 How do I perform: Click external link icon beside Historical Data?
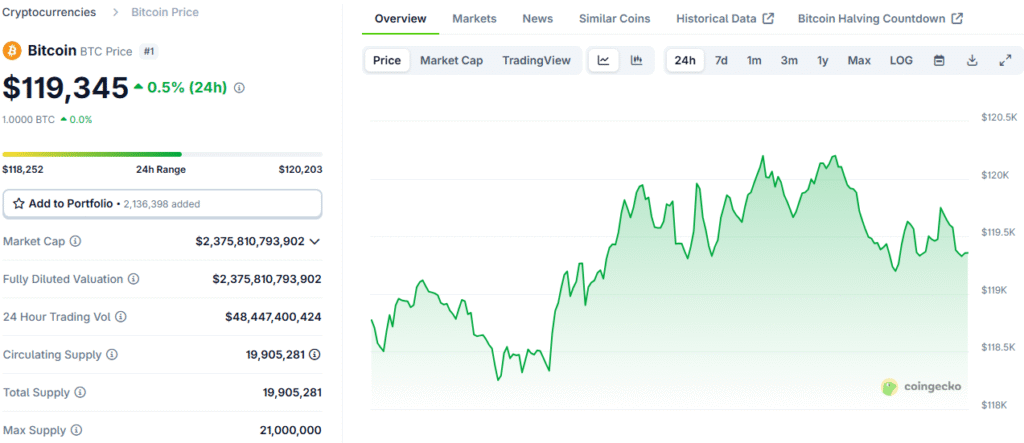coord(768,18)
